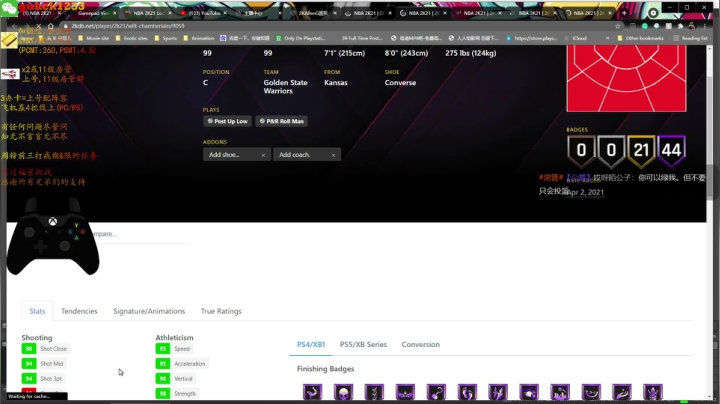The image size is (720, 404).
Task: Switch to the Gamepad Viewer browser tab
Action: (x=92, y=13)
